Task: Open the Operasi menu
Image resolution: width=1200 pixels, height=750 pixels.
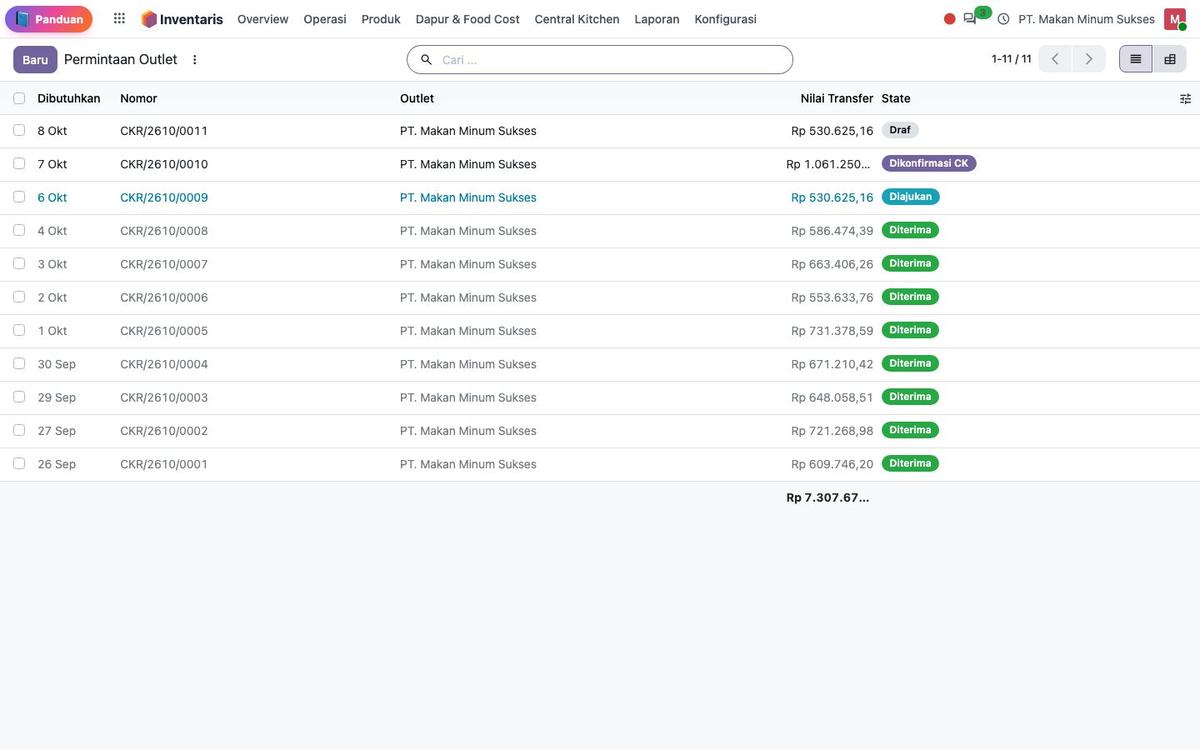Action: (x=325, y=19)
